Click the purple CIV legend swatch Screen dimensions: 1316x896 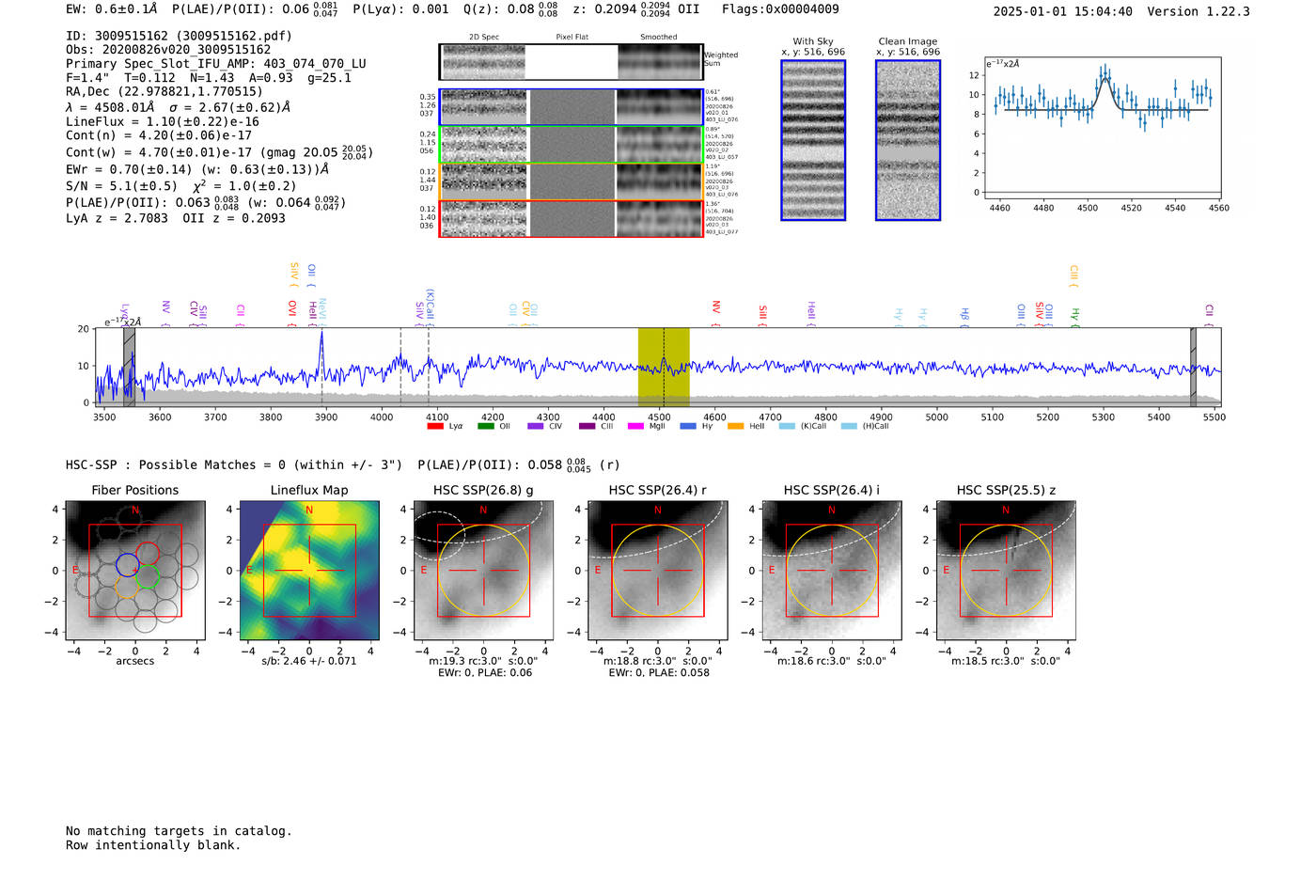click(536, 426)
